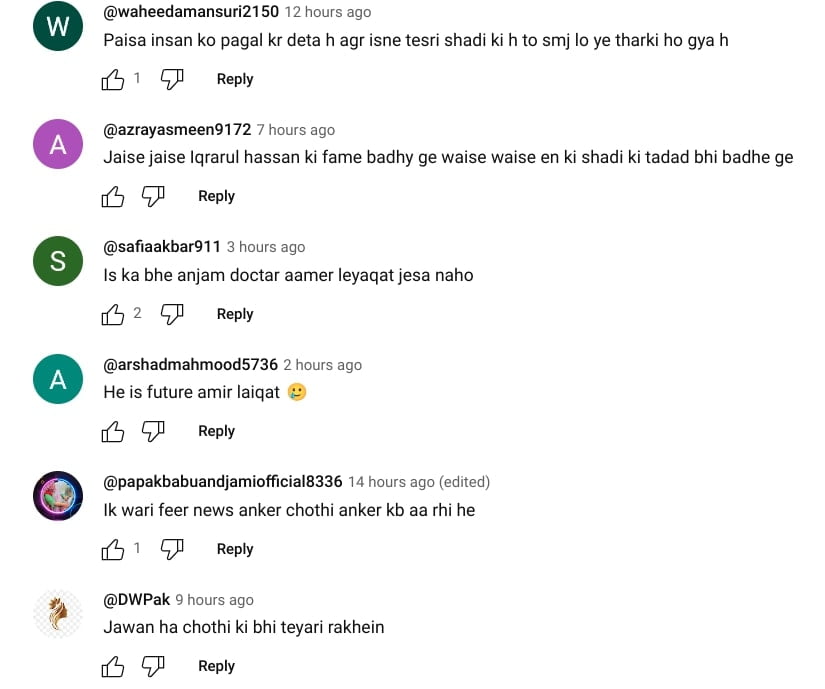Like the comment by waheedamansuri2150

click(114, 80)
